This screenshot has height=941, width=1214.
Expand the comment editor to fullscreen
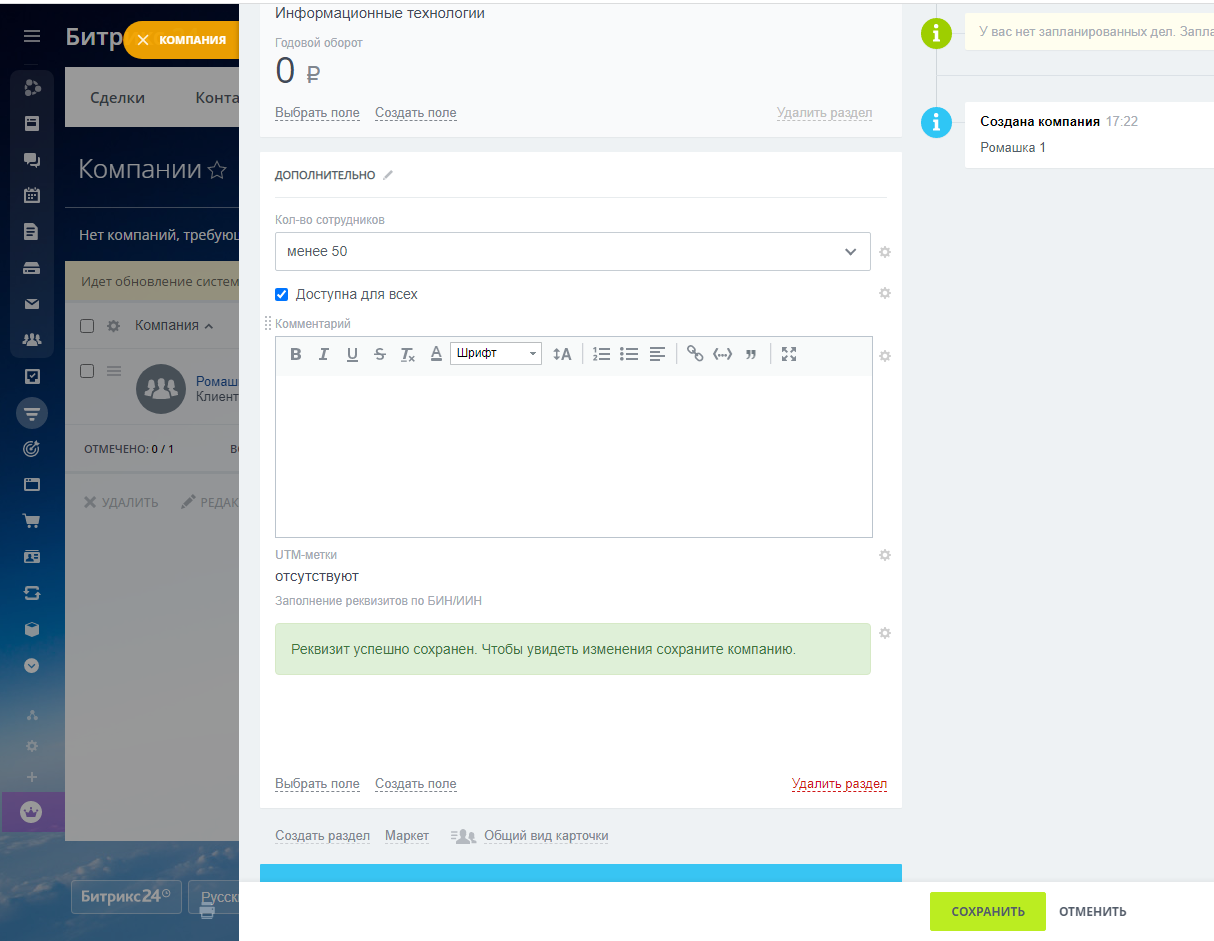click(789, 354)
